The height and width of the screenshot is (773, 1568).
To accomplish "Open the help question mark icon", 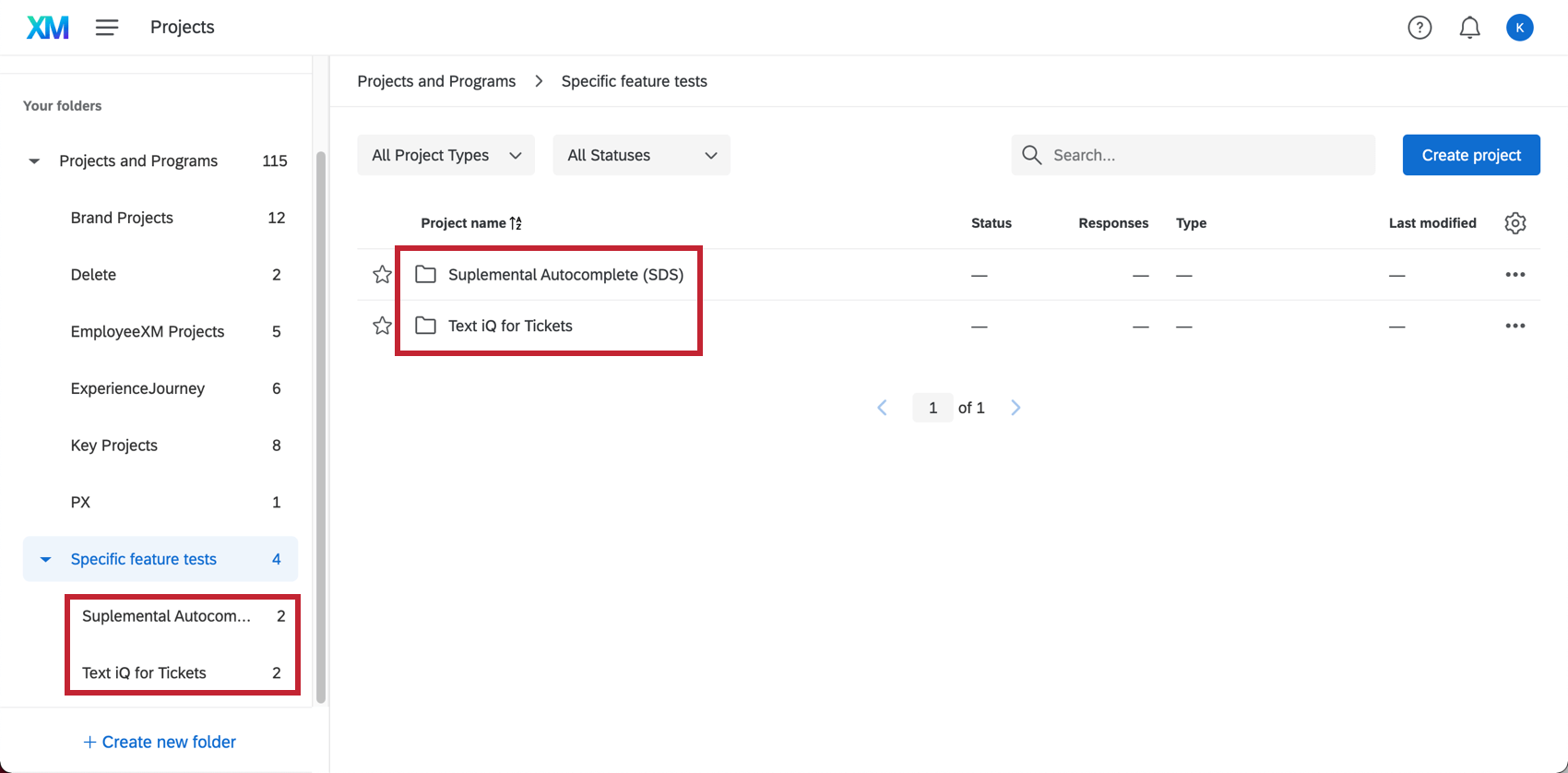I will [1420, 28].
